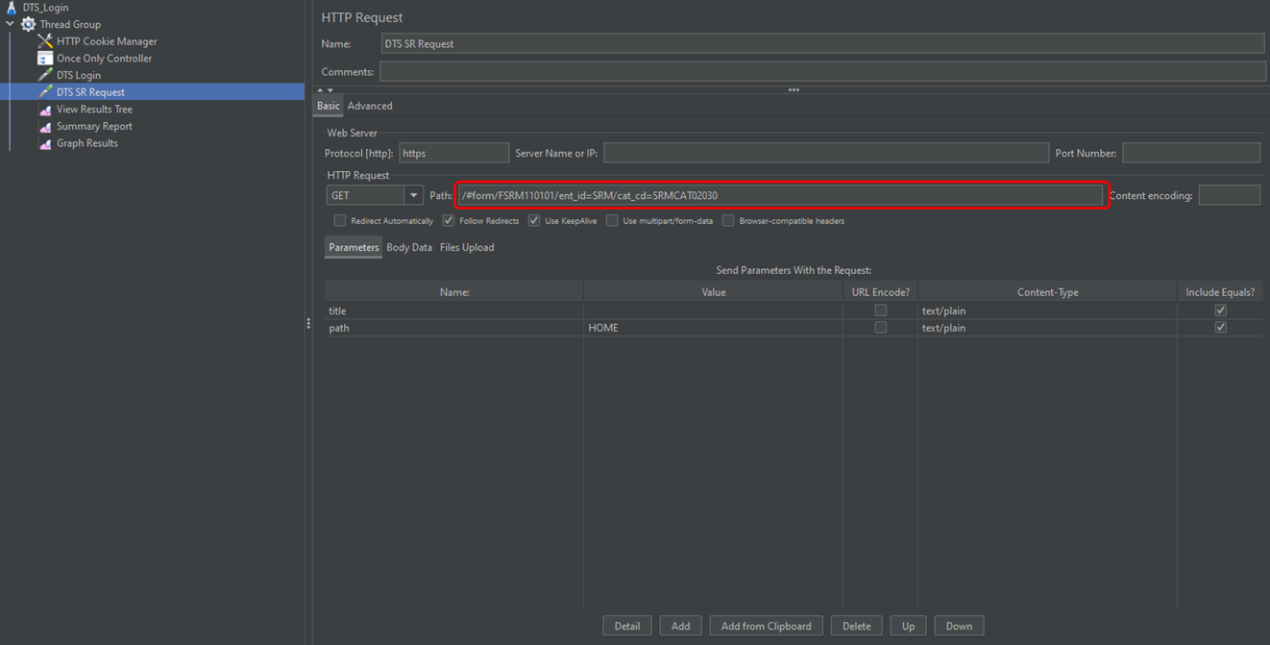Open the GET method dropdown
Image resolution: width=1270 pixels, height=645 pixels.
pyautogui.click(x=412, y=196)
